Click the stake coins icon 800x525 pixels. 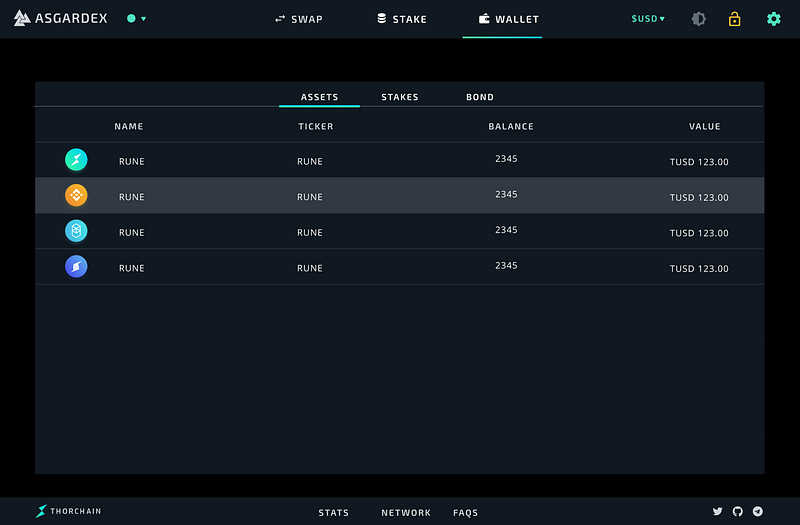[x=382, y=18]
